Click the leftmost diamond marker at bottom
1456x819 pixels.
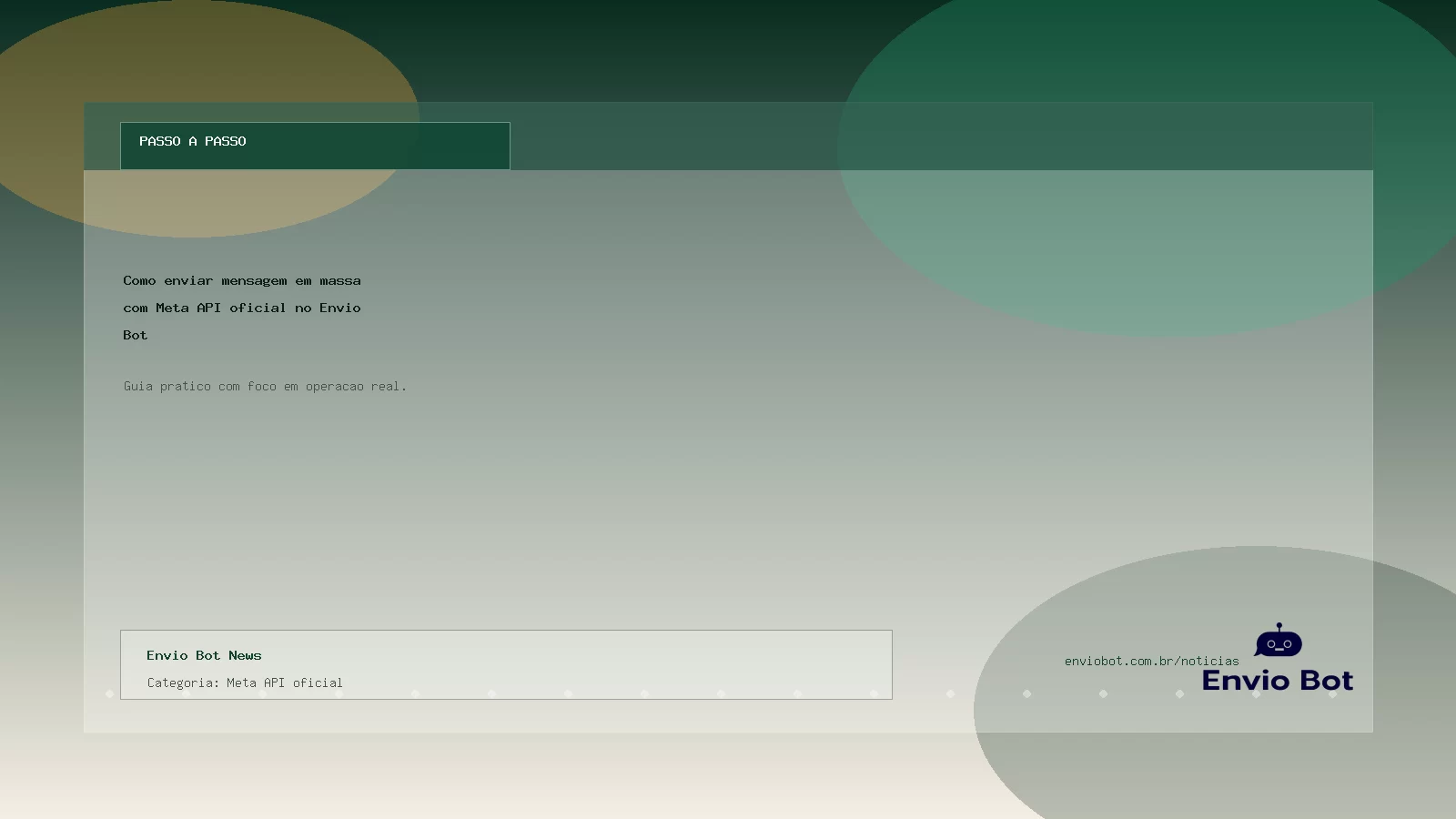pos(110,693)
